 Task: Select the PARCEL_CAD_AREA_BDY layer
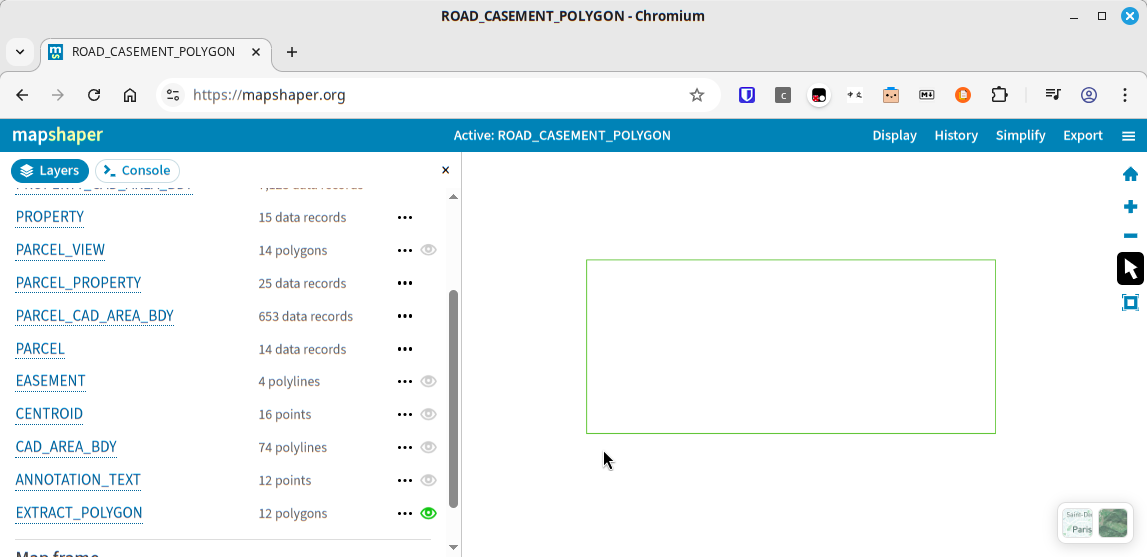point(94,315)
